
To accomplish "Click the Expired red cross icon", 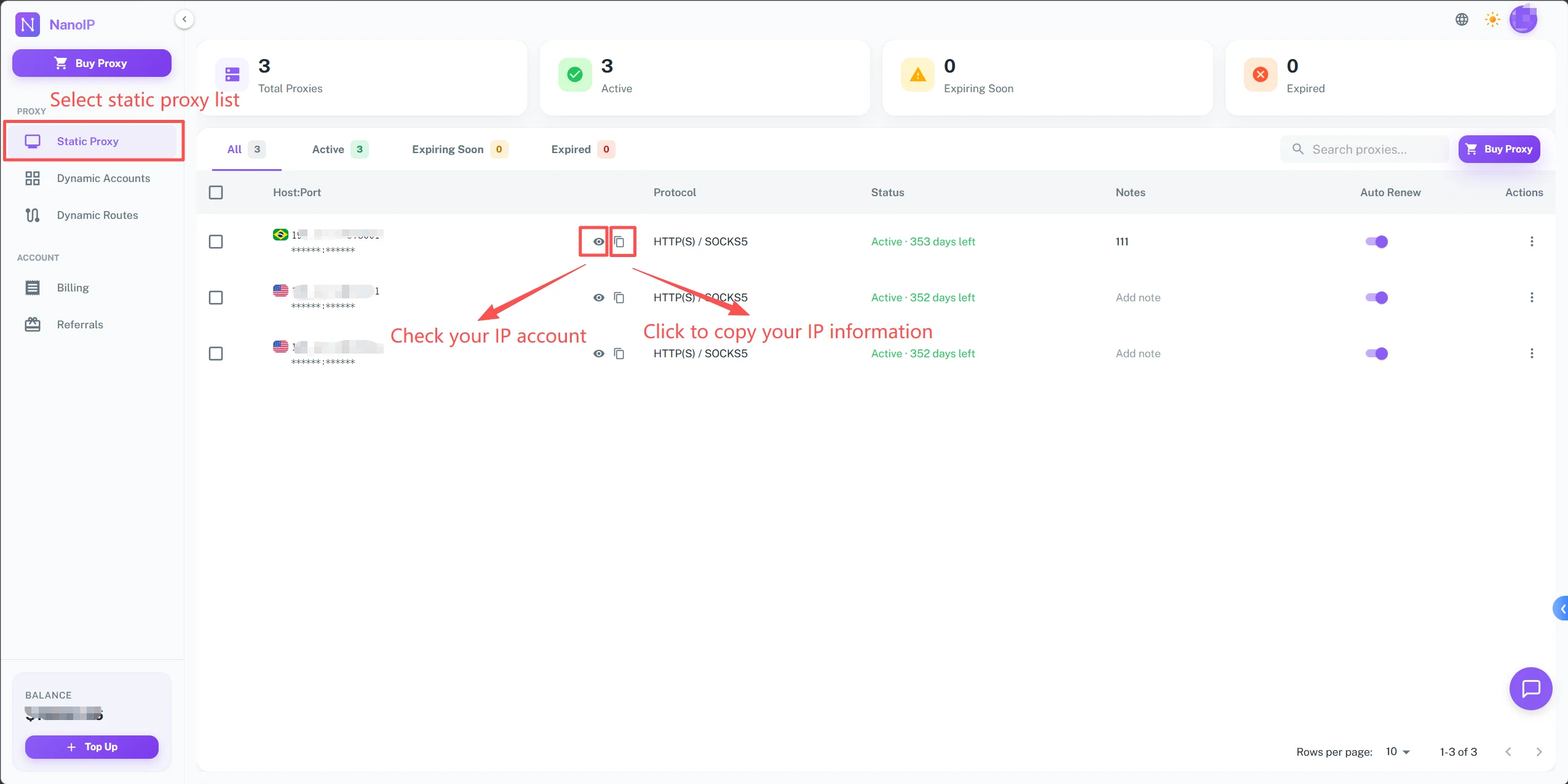I will pos(1261,74).
